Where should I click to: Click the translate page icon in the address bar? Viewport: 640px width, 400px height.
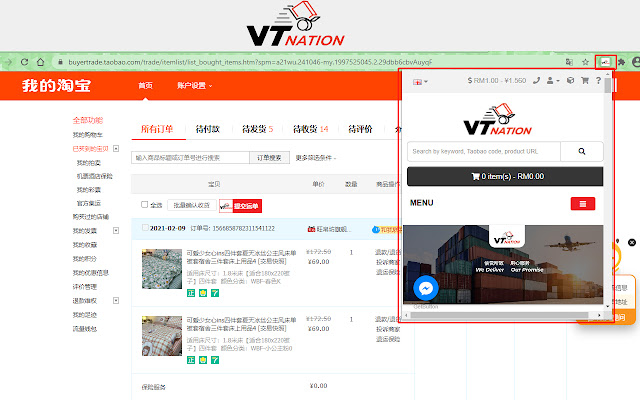tap(569, 62)
